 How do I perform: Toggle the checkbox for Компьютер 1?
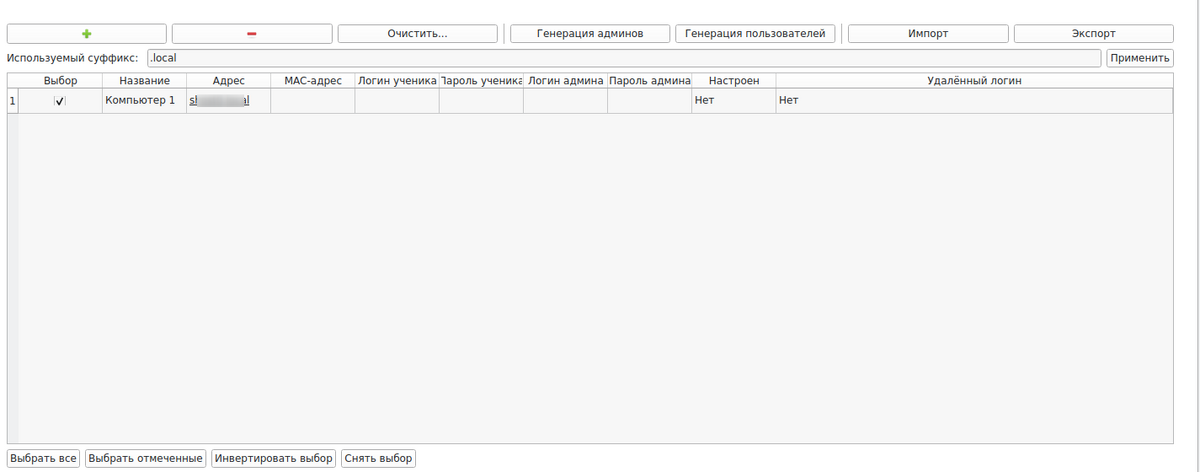[x=60, y=101]
